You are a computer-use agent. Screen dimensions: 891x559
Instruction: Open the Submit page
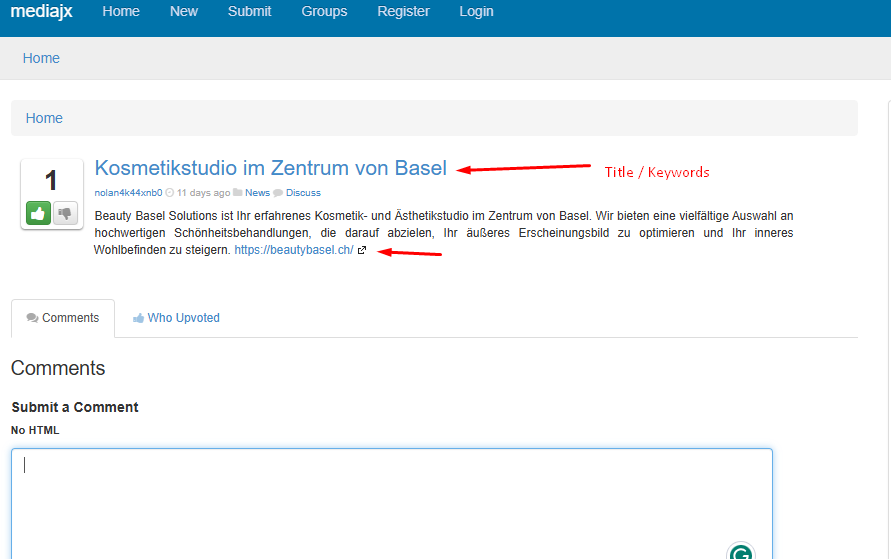click(x=249, y=12)
